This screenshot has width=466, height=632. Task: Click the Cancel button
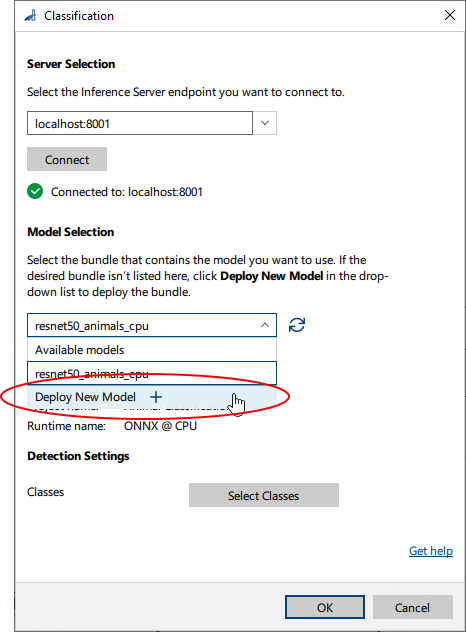point(412,607)
